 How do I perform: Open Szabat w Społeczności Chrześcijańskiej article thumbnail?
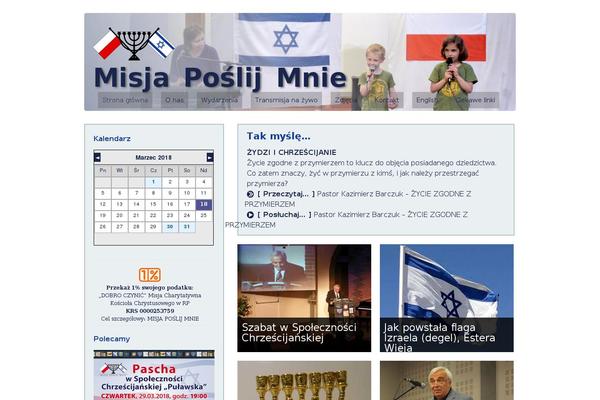tap(304, 298)
